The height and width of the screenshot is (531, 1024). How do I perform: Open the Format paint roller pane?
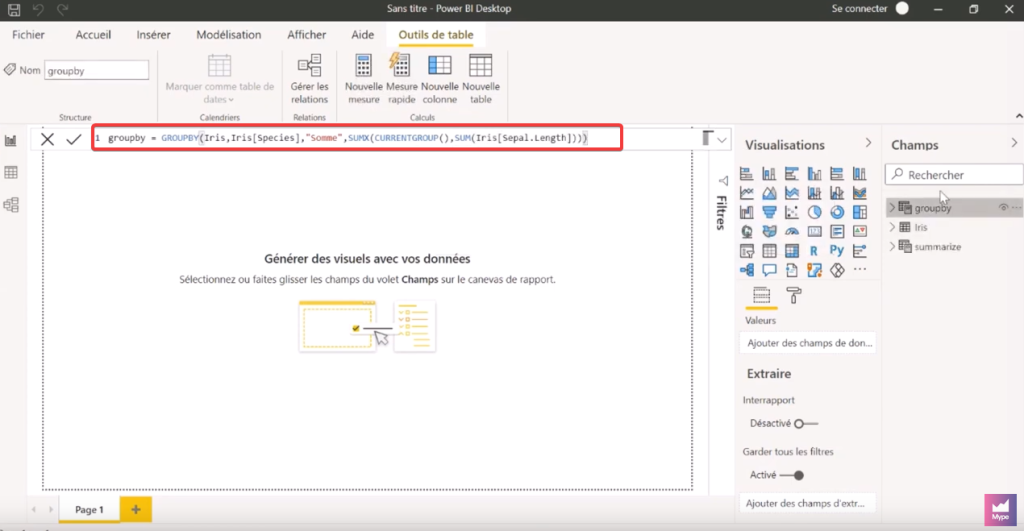[793, 296]
